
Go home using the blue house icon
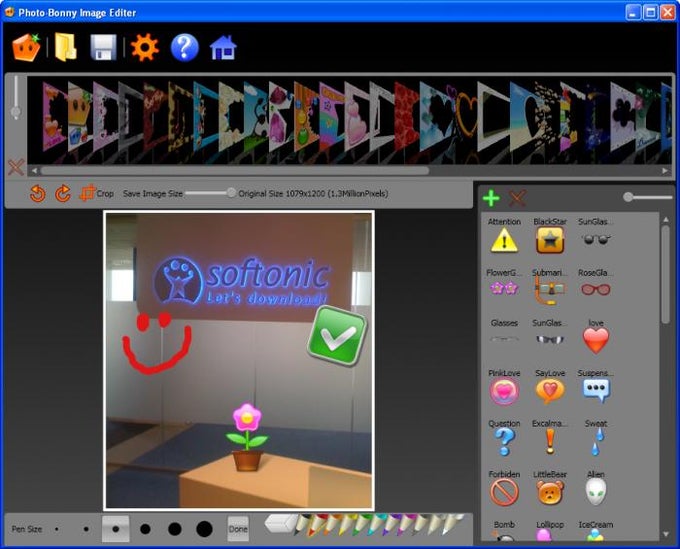pyautogui.click(x=223, y=47)
